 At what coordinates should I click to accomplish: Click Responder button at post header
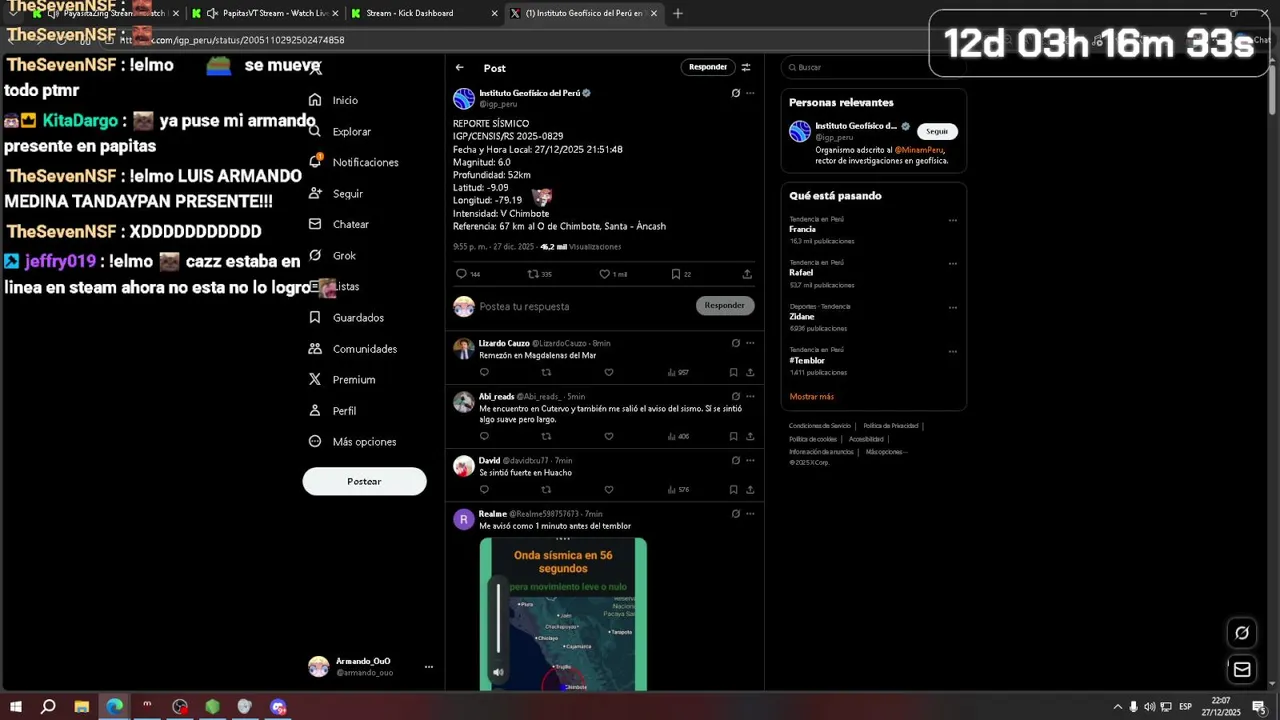[x=708, y=67]
